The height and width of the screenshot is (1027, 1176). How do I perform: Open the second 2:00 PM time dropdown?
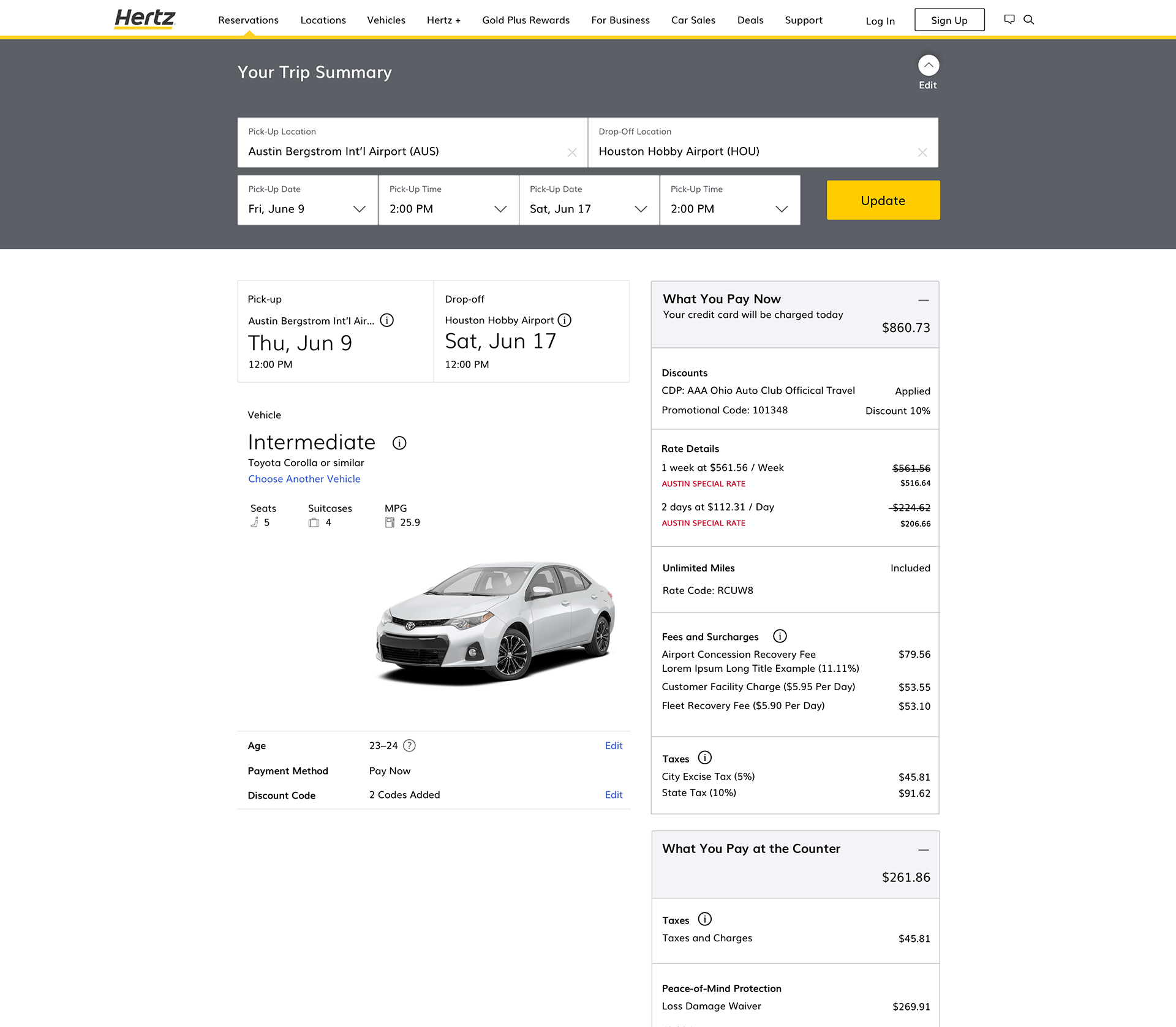point(730,200)
